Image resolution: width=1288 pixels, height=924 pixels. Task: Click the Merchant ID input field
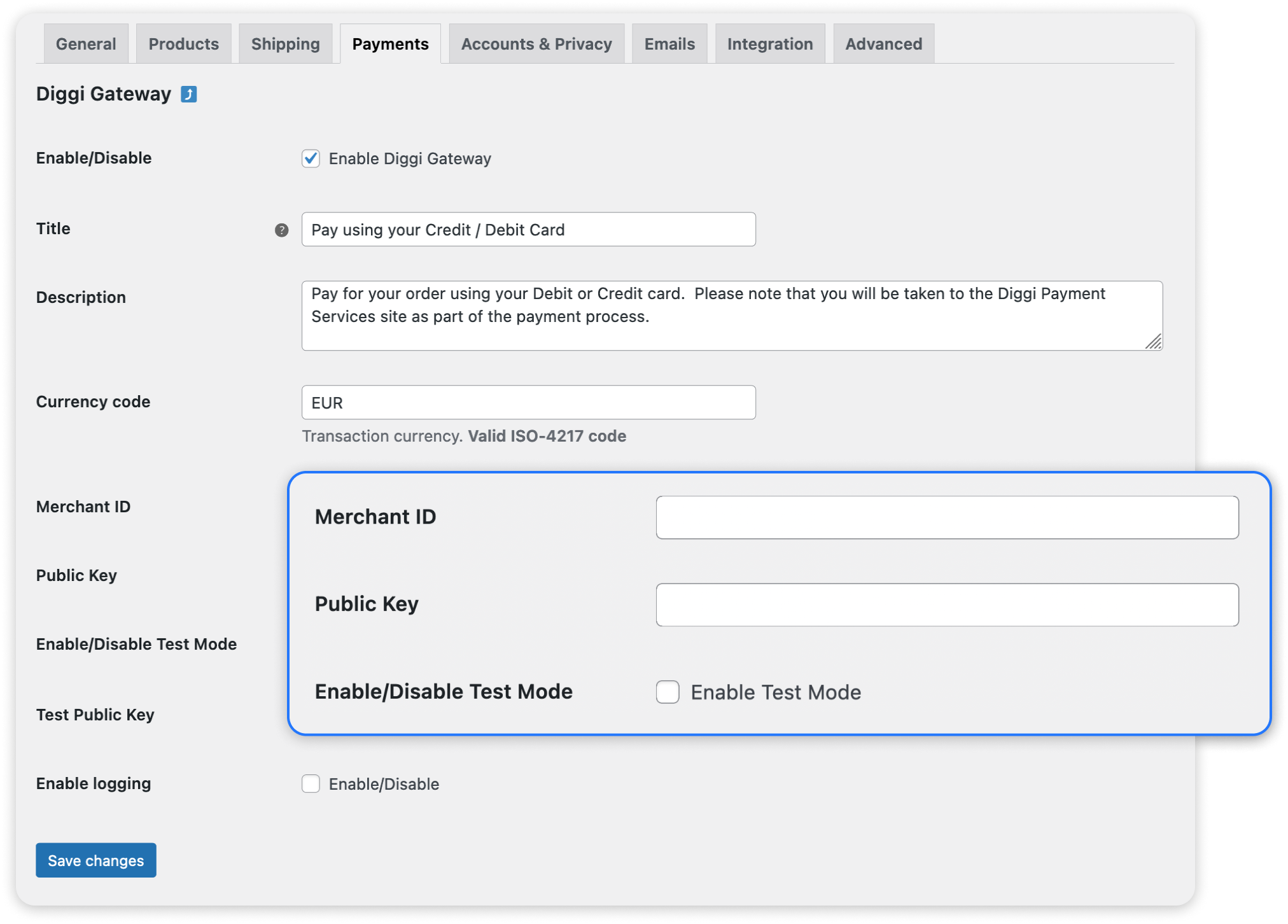tap(947, 517)
